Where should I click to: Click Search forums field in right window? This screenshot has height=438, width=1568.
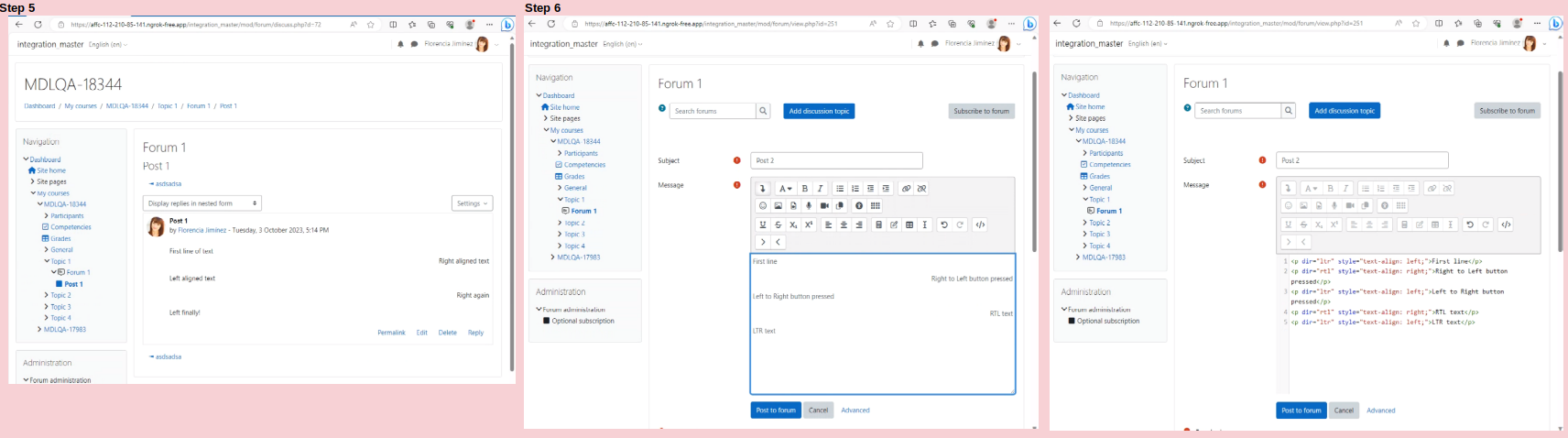click(x=1237, y=111)
